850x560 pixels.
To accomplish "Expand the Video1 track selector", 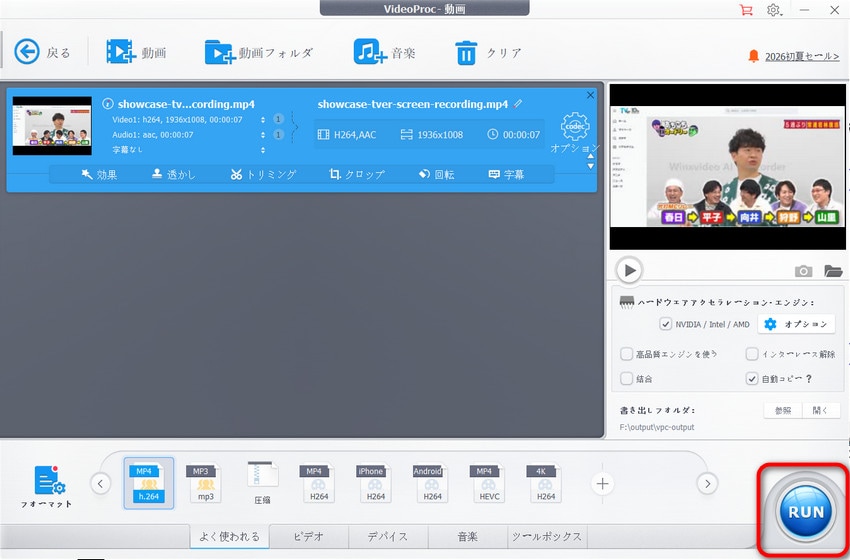I will coord(263,119).
